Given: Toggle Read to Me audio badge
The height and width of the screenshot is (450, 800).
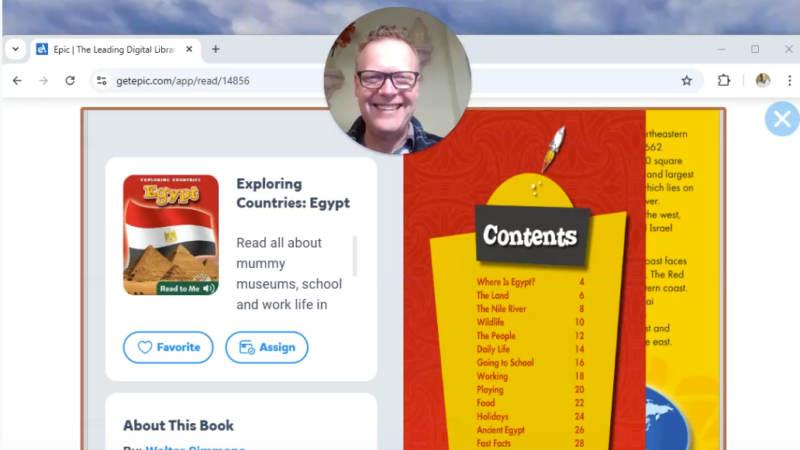Looking at the screenshot, I should 187,288.
